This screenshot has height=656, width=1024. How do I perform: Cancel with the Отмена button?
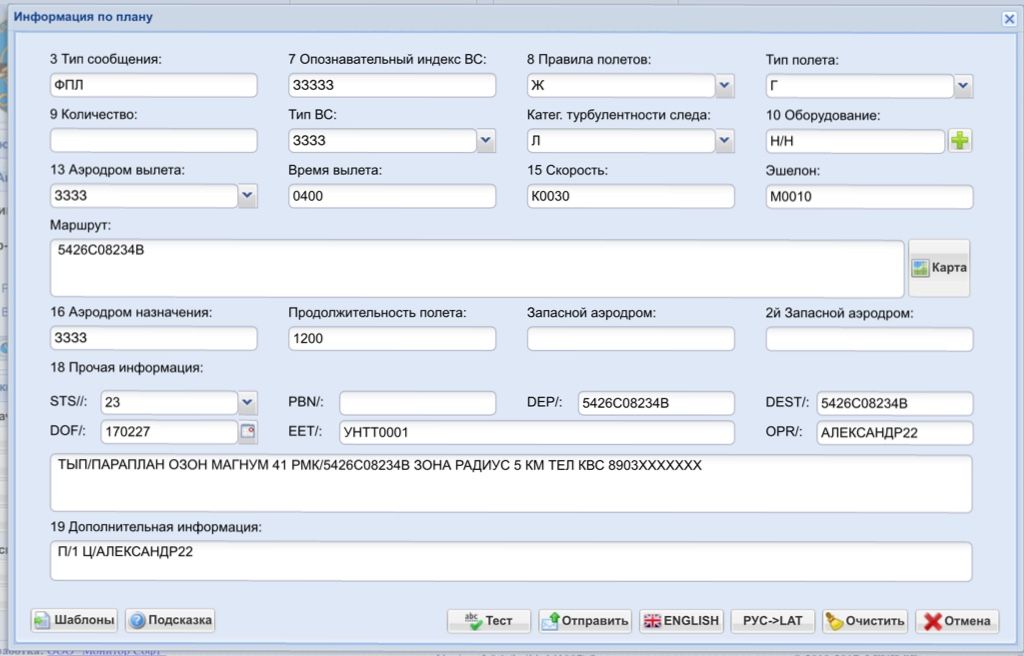pyautogui.click(x=957, y=621)
